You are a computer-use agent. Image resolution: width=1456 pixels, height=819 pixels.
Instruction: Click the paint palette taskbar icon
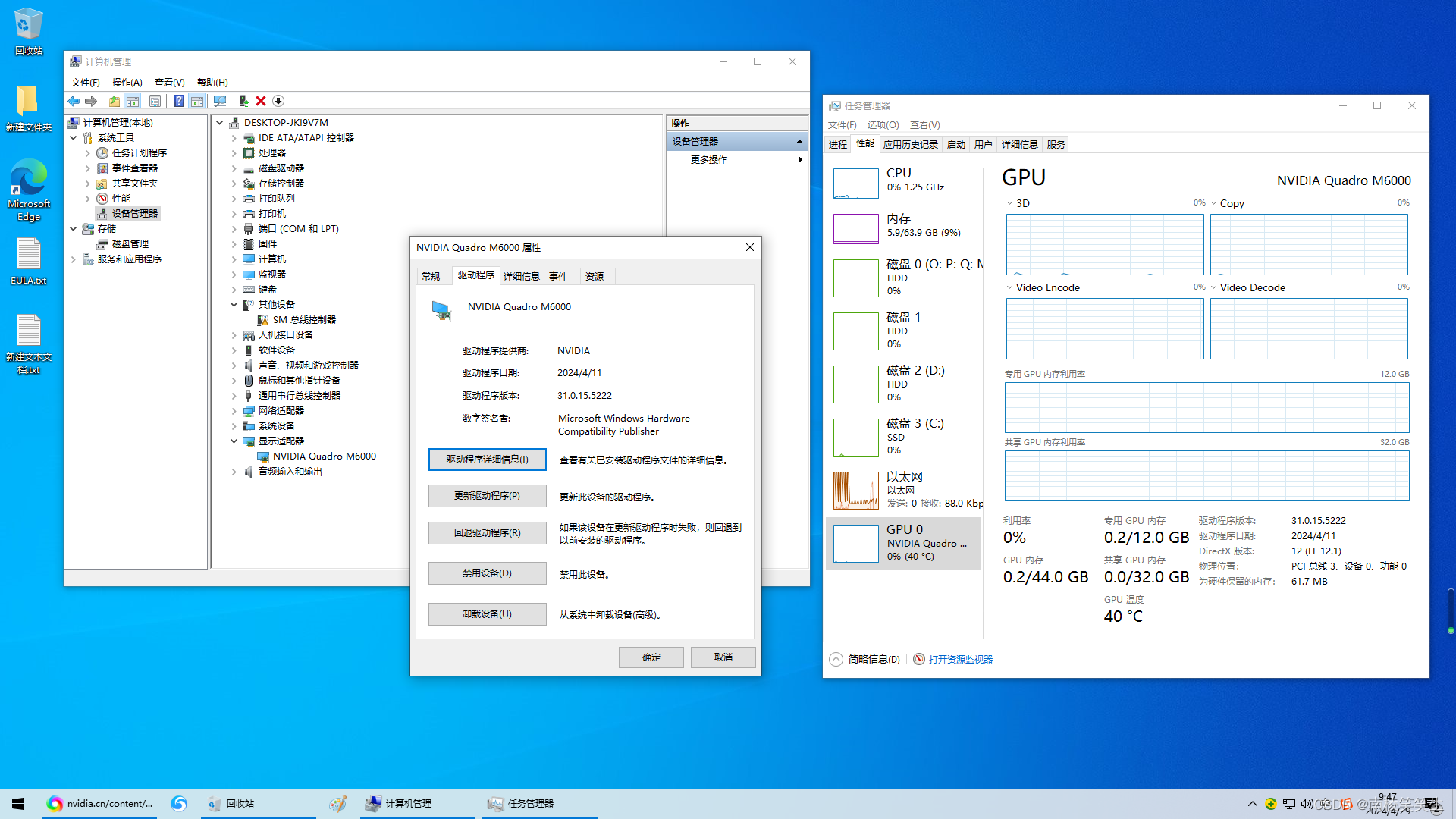(x=338, y=804)
